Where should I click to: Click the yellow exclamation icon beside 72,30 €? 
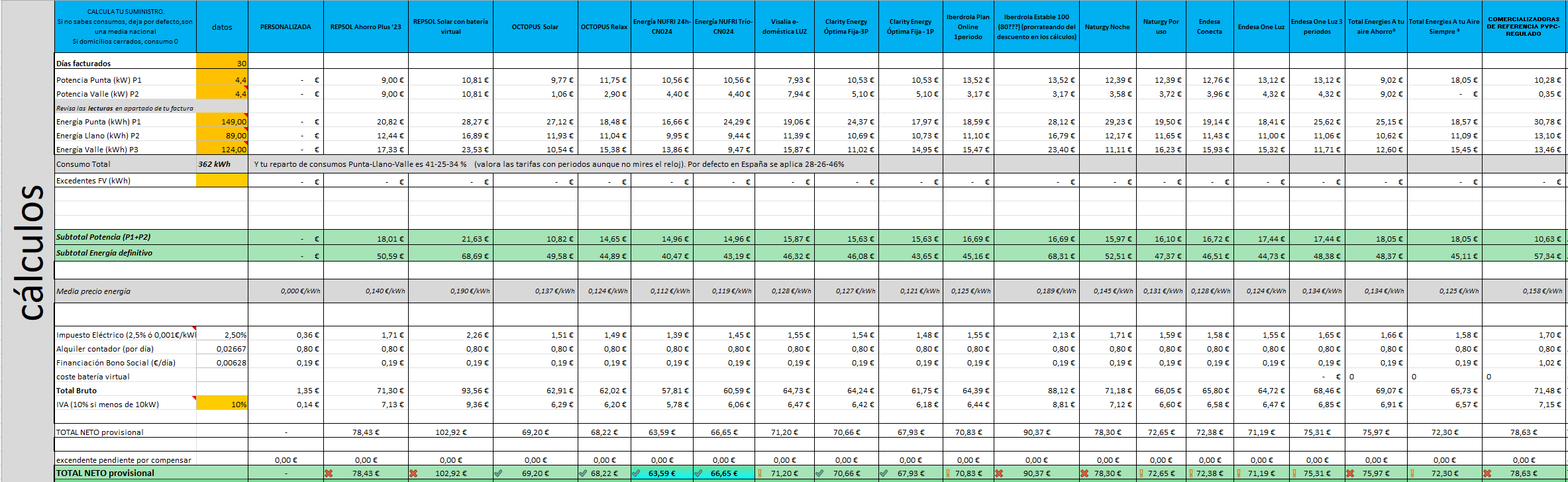tap(1413, 473)
